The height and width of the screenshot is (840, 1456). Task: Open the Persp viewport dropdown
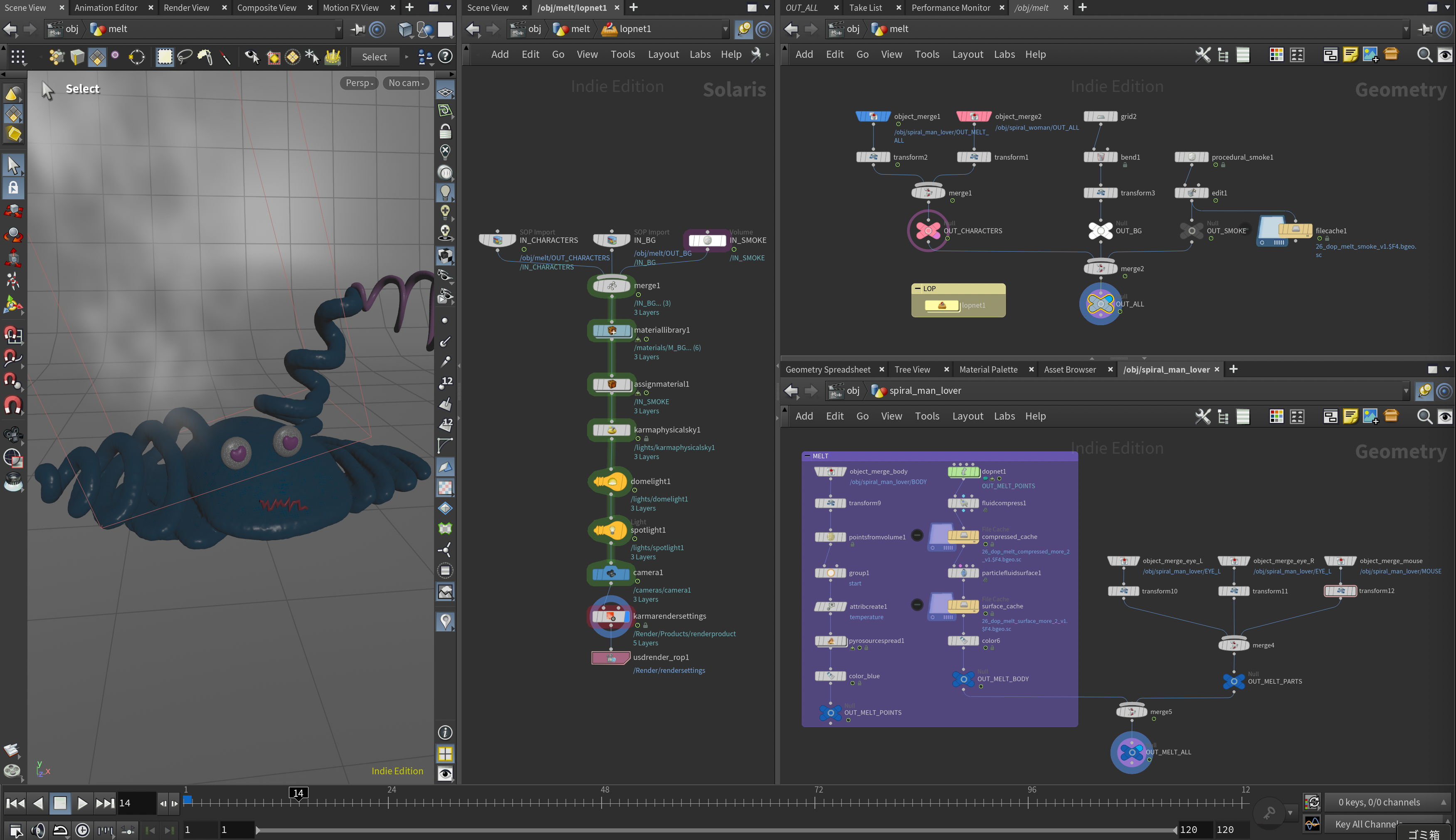359,83
